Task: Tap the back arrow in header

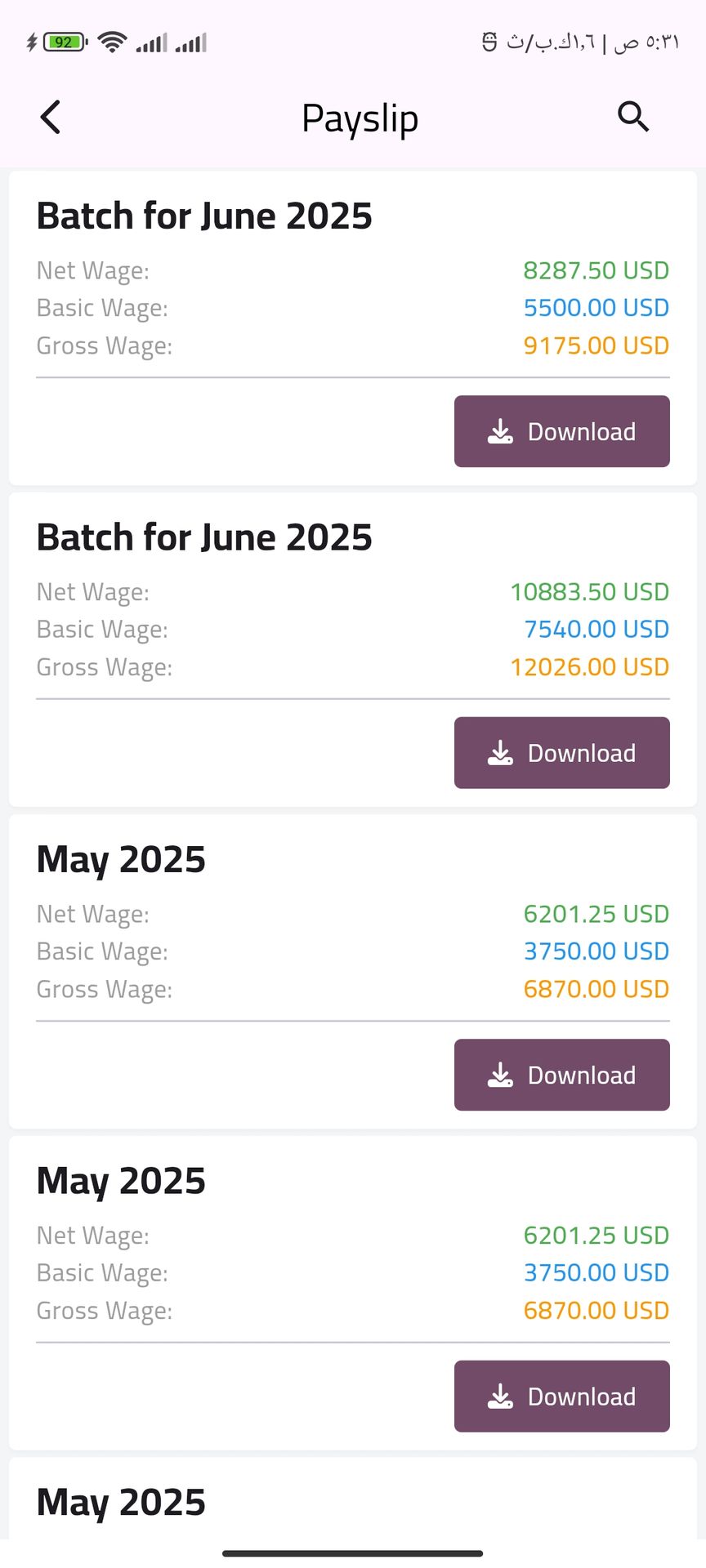Action: [x=51, y=118]
